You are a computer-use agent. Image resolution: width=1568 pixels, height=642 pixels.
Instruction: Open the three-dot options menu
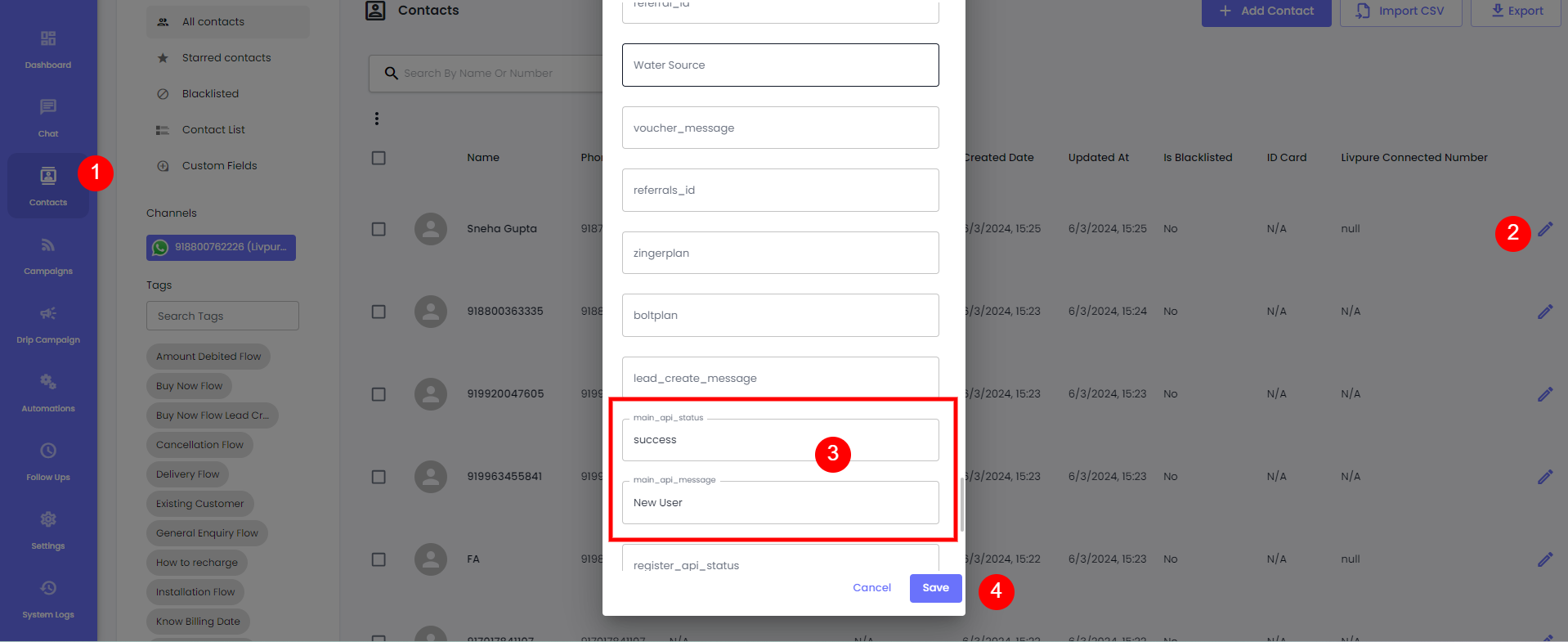[x=377, y=119]
